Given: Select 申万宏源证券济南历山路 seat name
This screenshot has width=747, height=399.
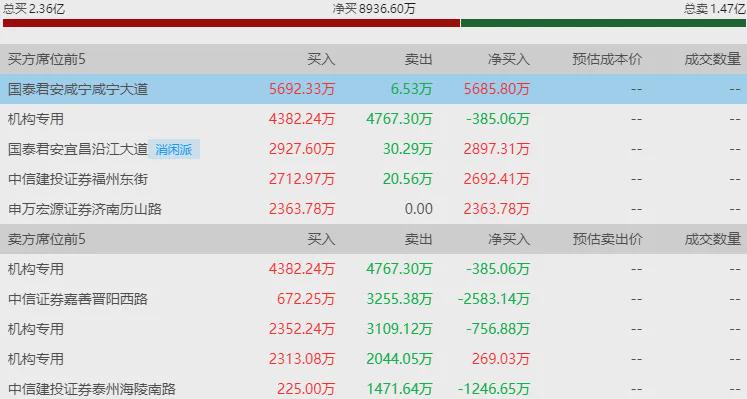Looking at the screenshot, I should 85,209.
